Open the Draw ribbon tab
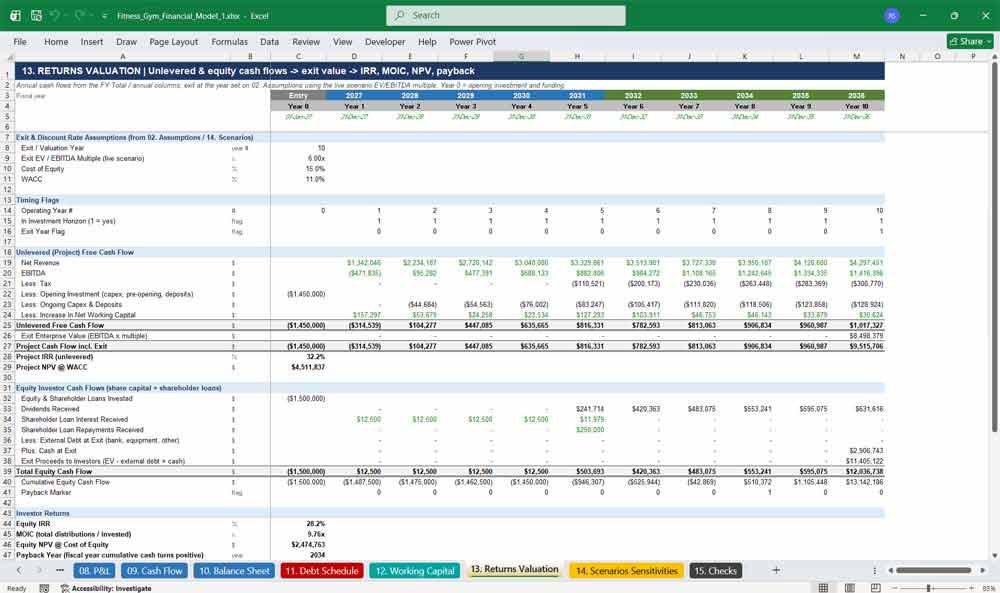Screen dimensions: 1000x593 pos(126,41)
